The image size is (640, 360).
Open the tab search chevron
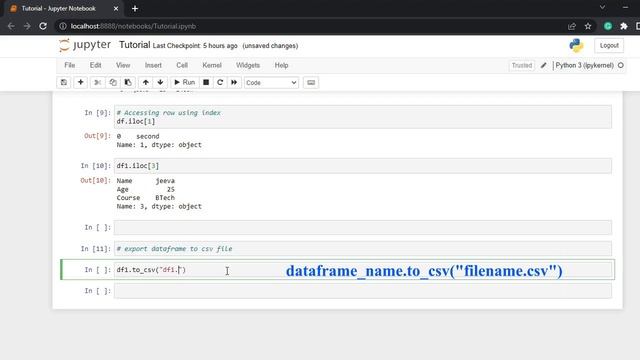tap(602, 7)
